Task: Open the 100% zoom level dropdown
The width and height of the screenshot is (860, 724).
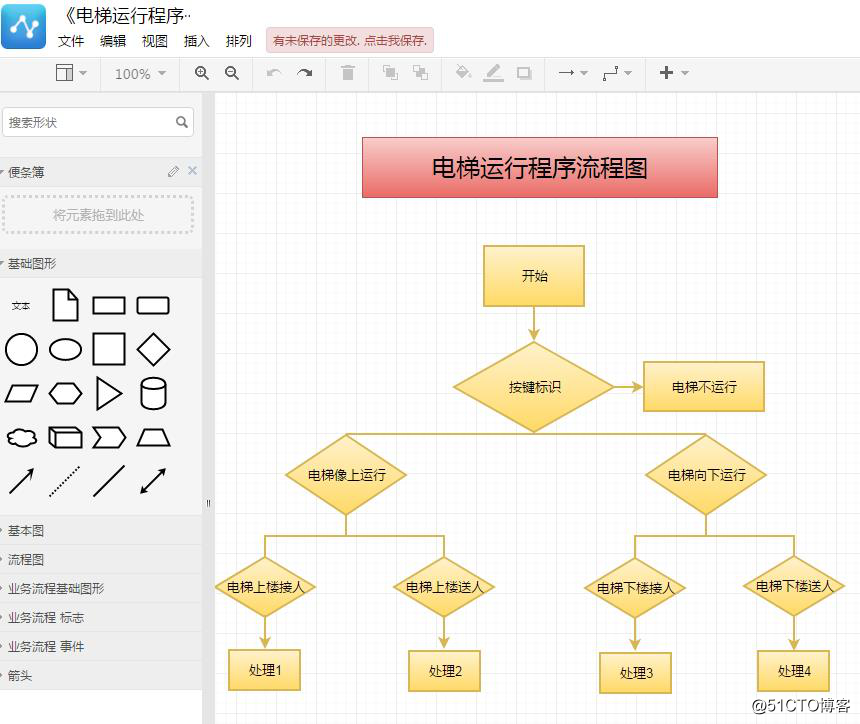Action: pyautogui.click(x=140, y=74)
